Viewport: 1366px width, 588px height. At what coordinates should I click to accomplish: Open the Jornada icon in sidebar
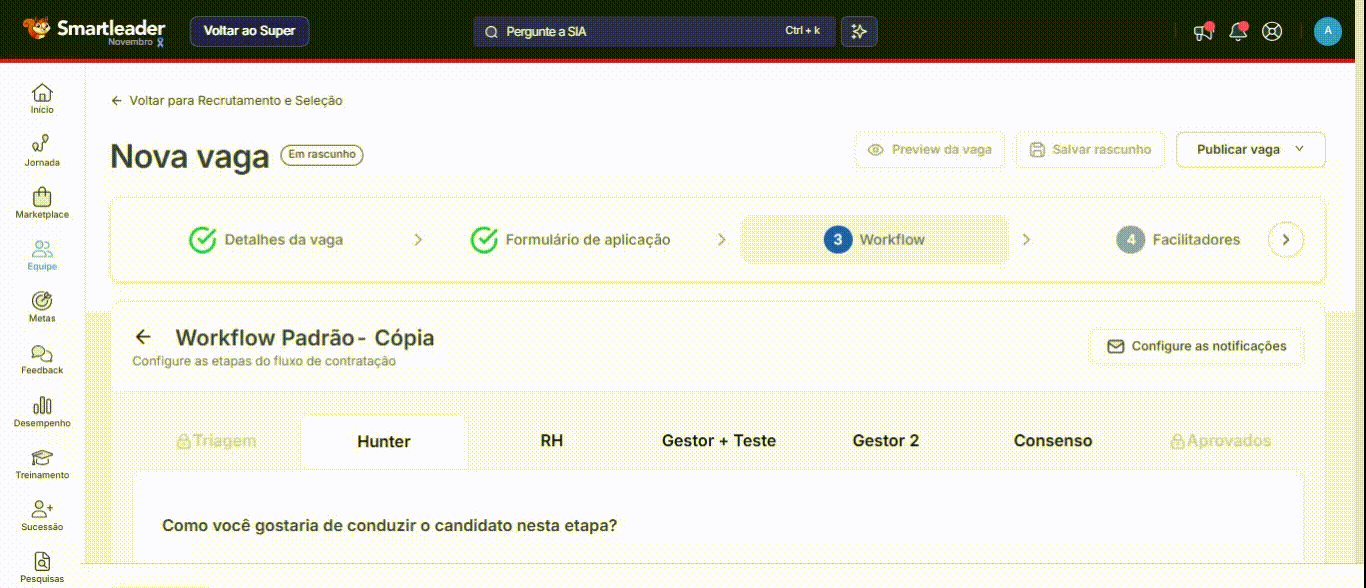[42, 144]
